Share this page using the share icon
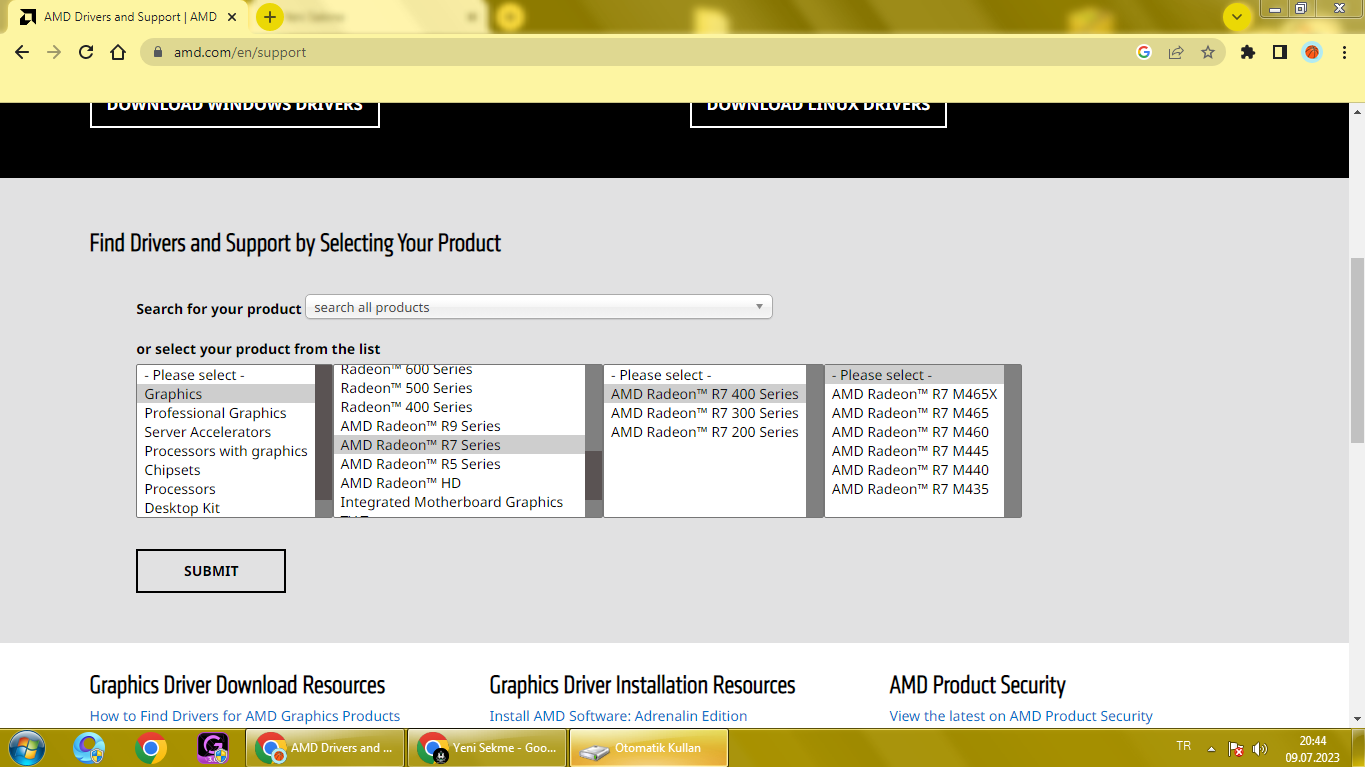Viewport: 1365px width, 767px height. pos(1176,52)
